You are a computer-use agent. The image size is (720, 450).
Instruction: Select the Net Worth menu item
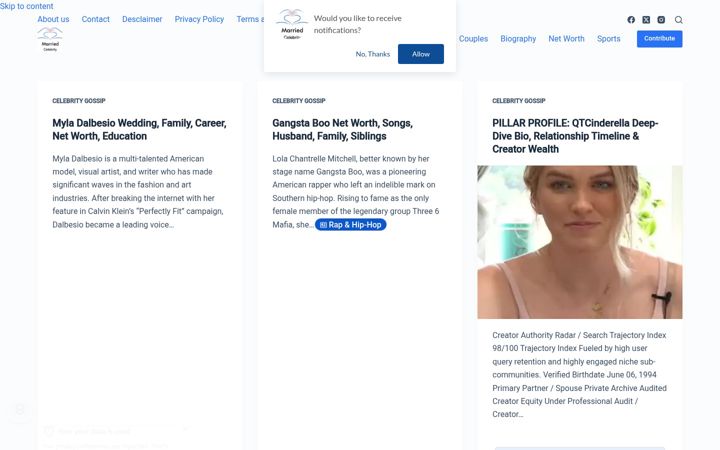566,39
